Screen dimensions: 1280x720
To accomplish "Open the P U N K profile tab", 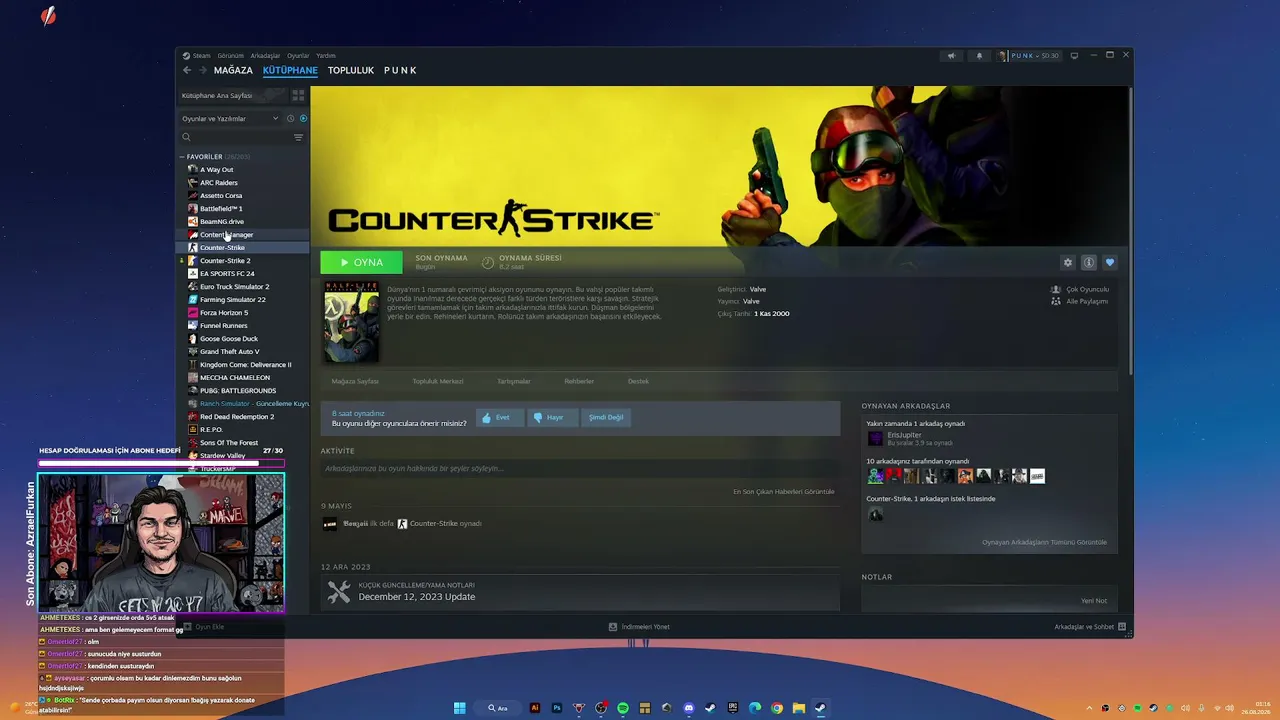I will [x=400, y=71].
